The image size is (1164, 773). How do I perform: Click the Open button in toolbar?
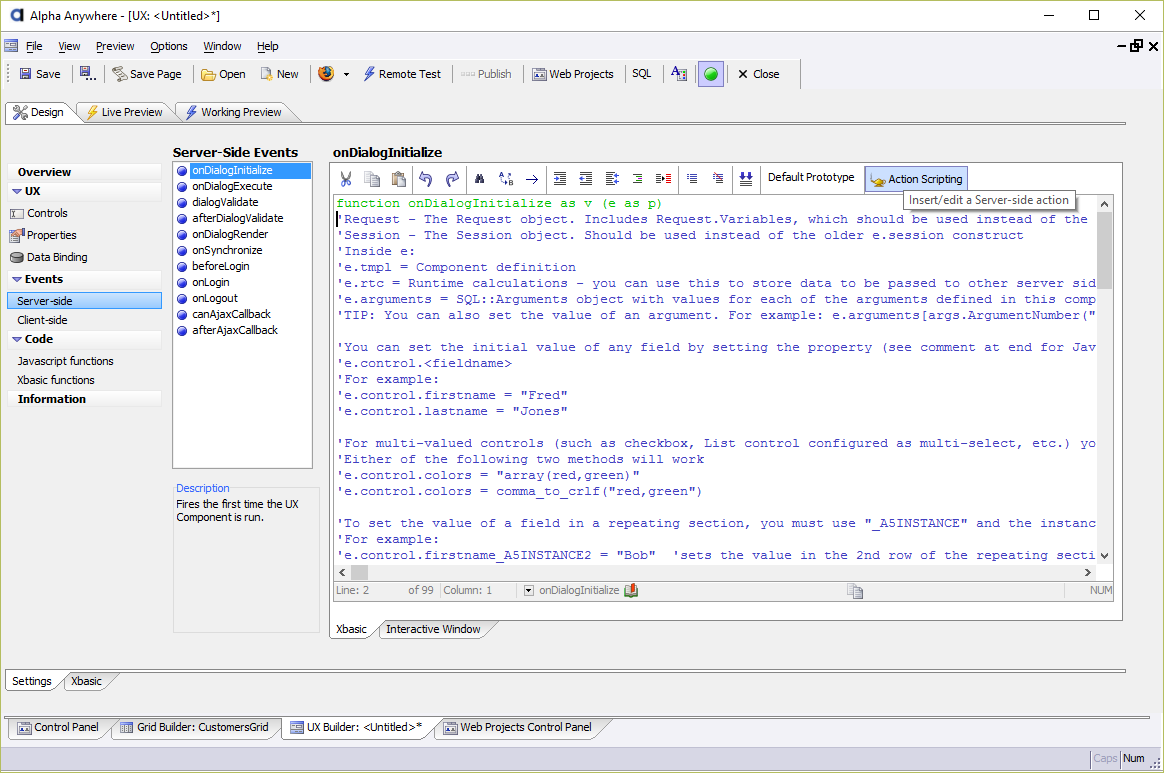click(223, 74)
